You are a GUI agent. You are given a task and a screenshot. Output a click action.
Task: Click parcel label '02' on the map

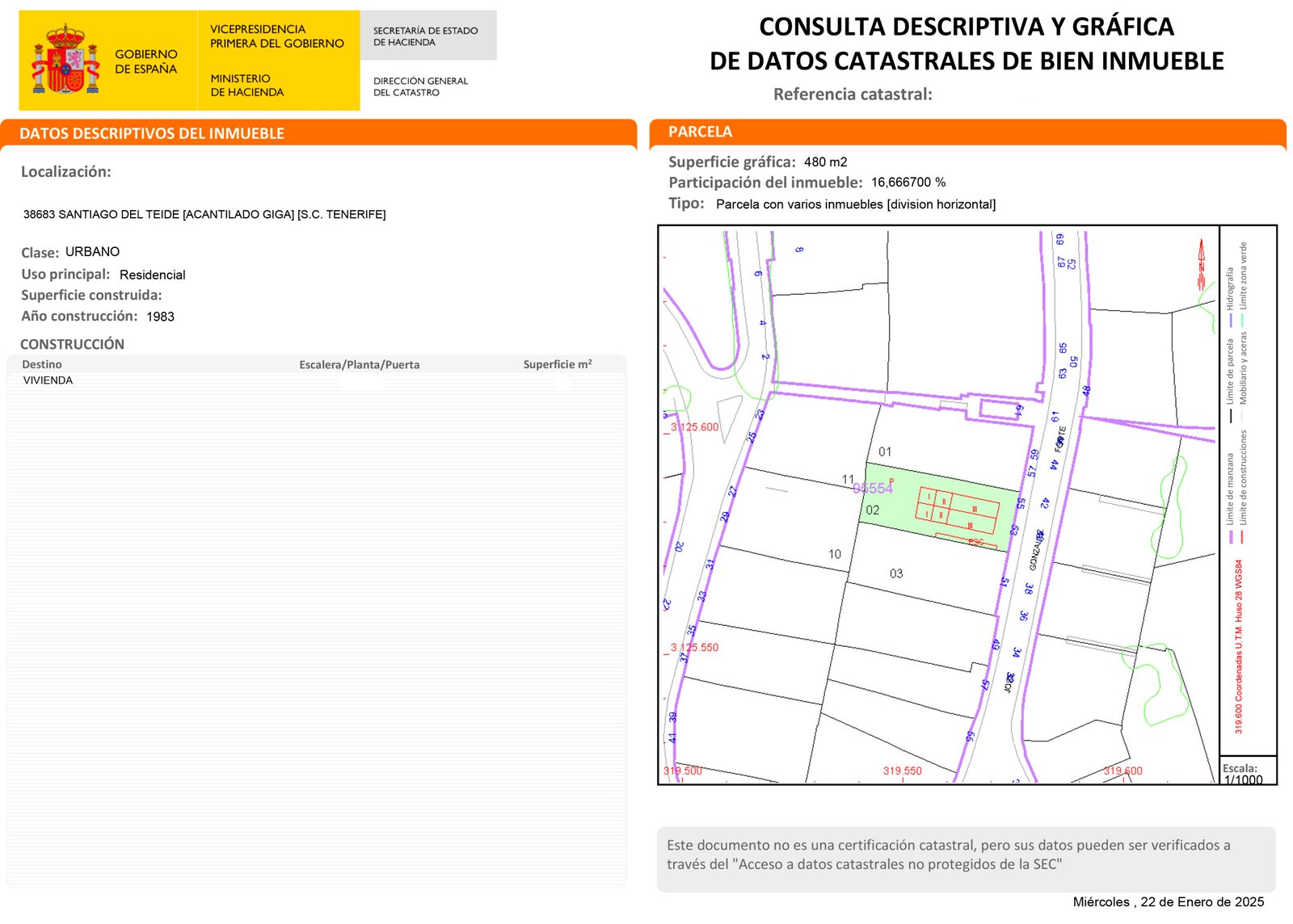click(x=873, y=510)
